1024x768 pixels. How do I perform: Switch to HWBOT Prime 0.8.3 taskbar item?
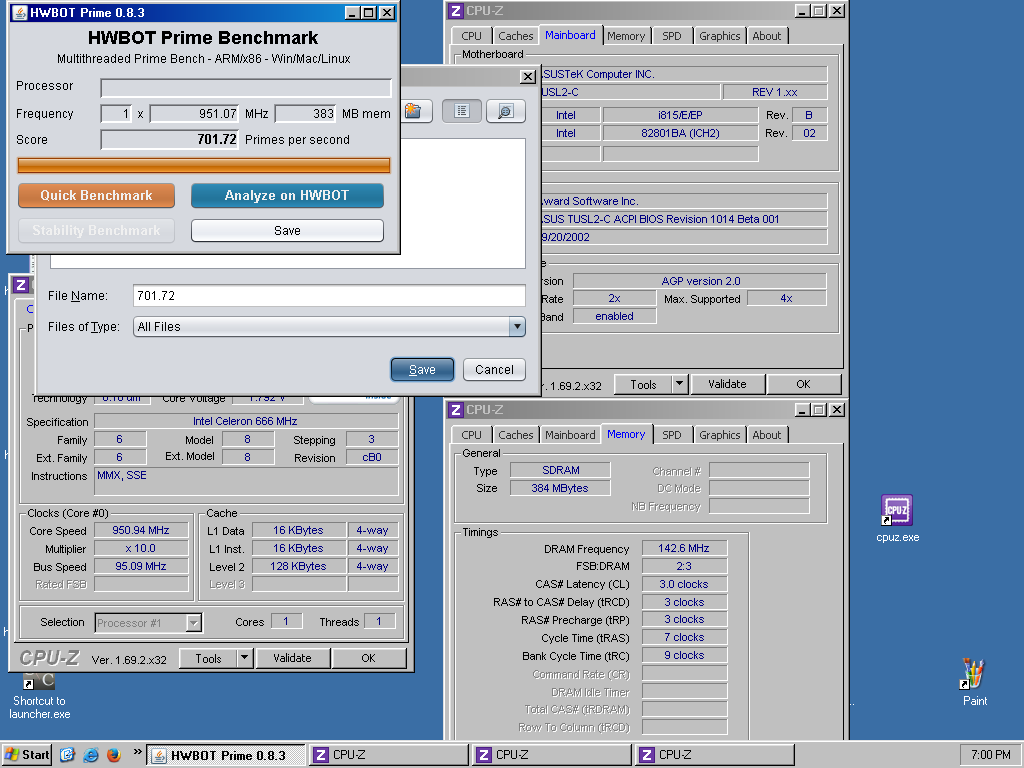click(225, 756)
